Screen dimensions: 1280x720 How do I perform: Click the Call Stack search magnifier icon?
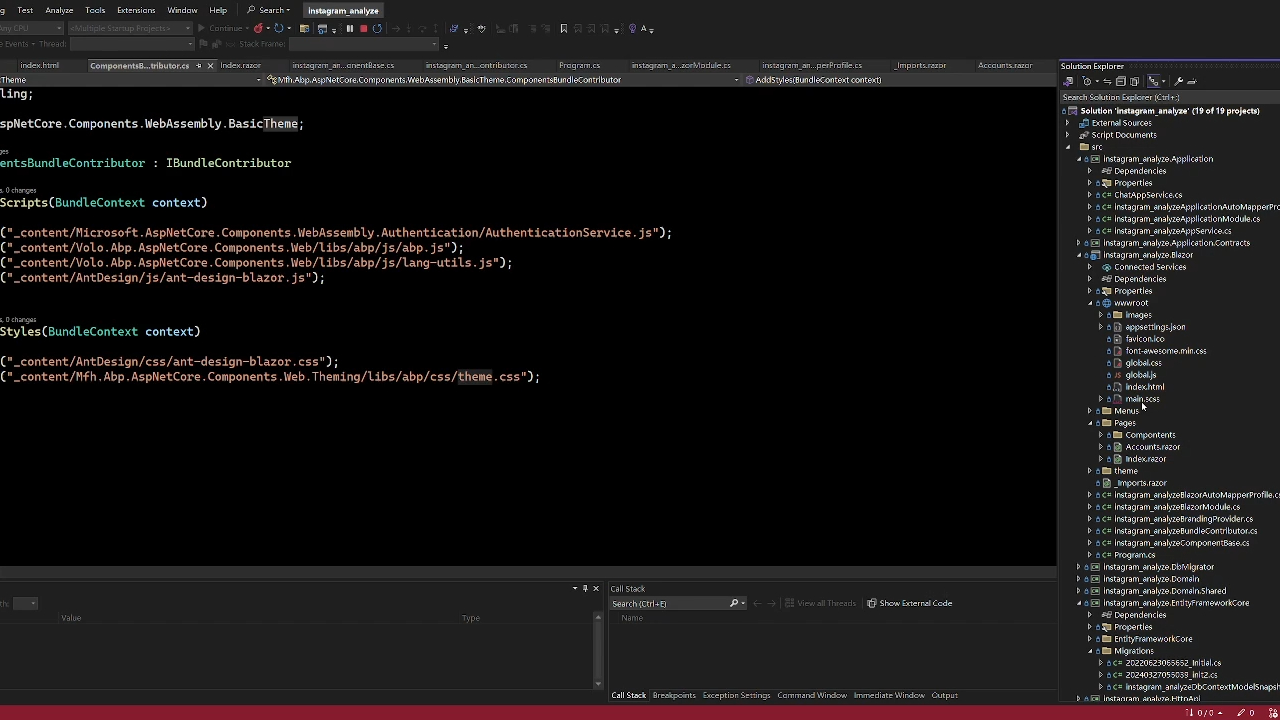tap(734, 604)
